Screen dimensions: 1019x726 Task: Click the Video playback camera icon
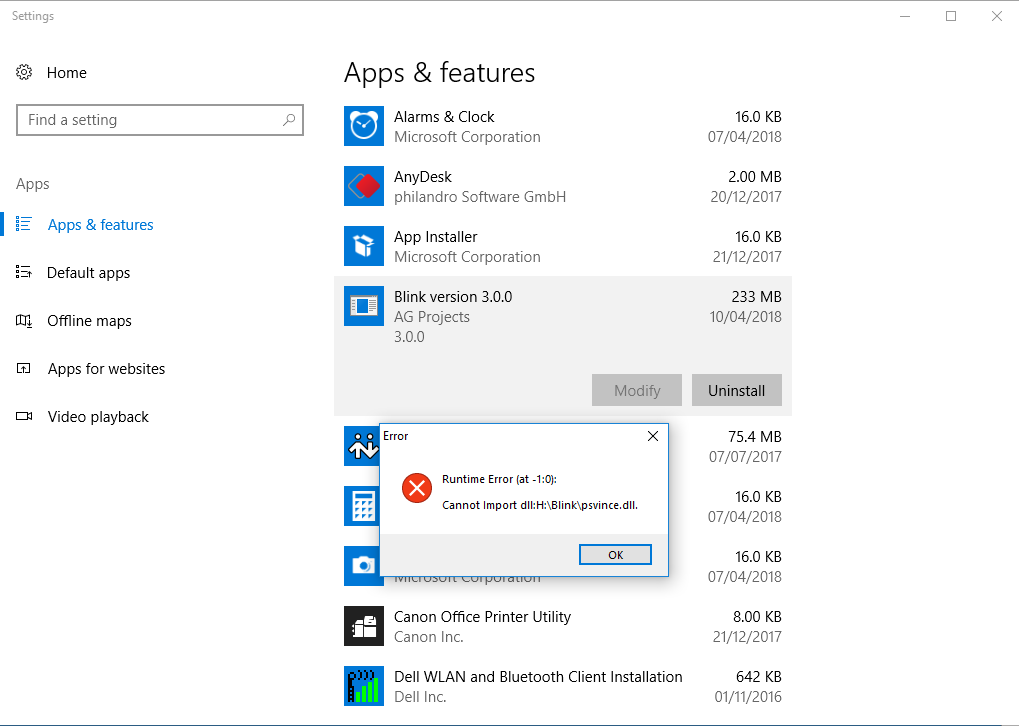[24, 416]
